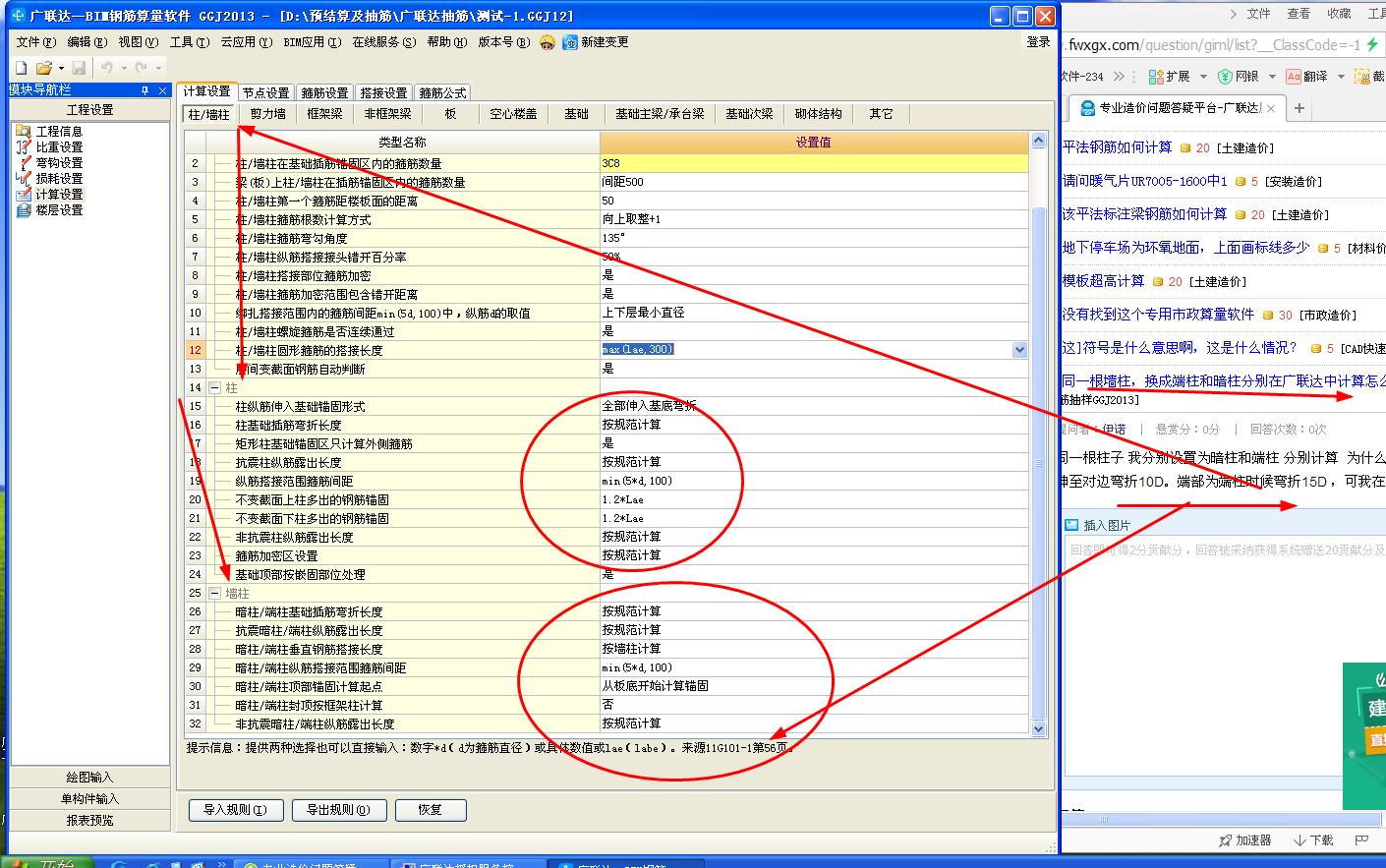Click the screenshot 截 icon in browser toolbar
This screenshot has width=1386, height=868.
pyautogui.click(x=1362, y=76)
